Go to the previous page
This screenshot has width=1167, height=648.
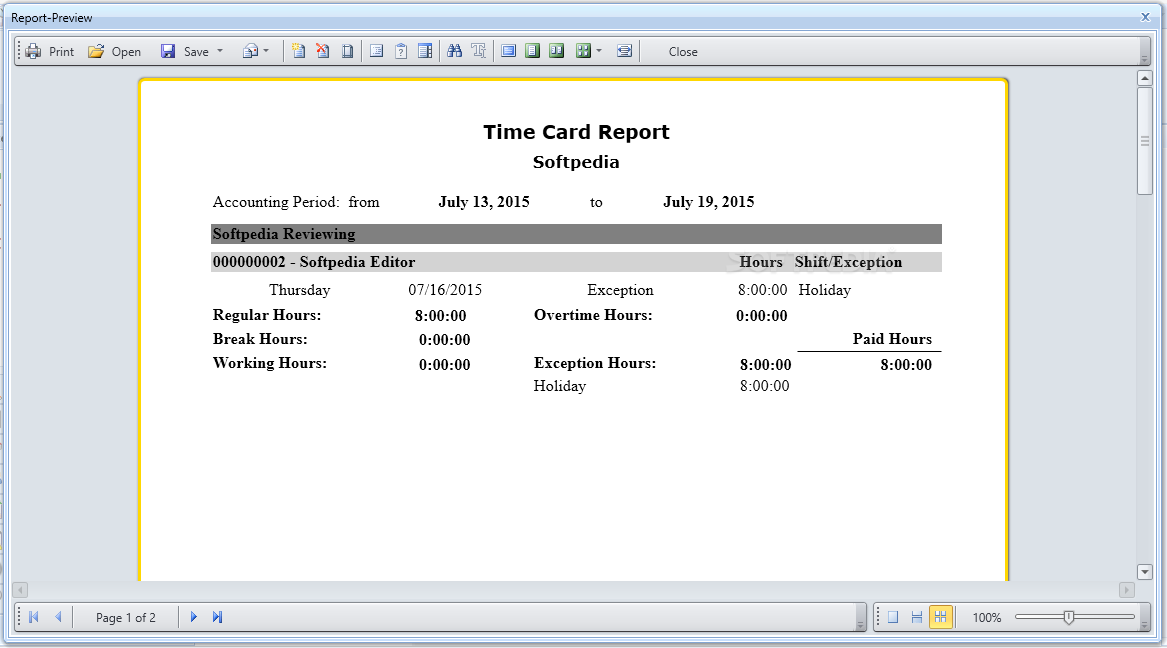click(x=58, y=617)
